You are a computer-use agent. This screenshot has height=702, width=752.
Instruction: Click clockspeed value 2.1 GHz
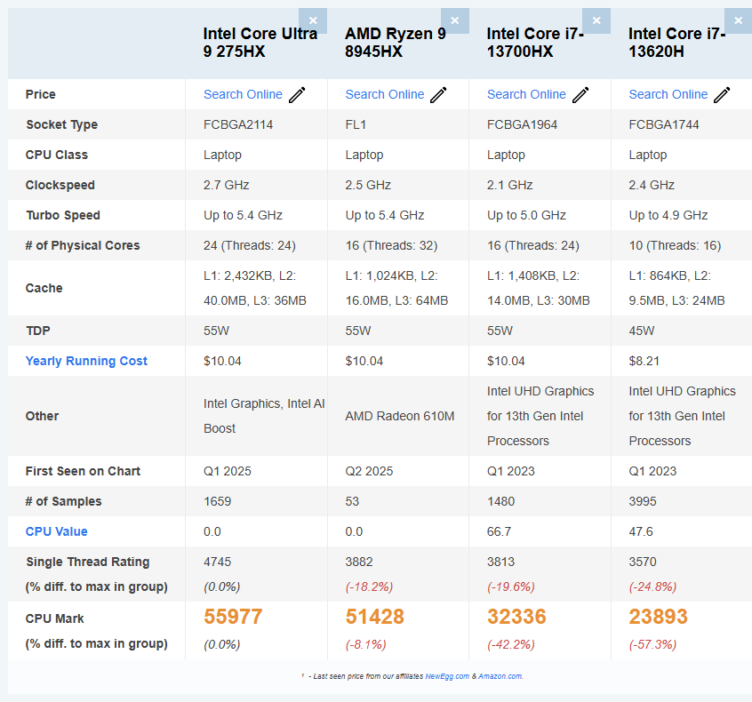510,185
